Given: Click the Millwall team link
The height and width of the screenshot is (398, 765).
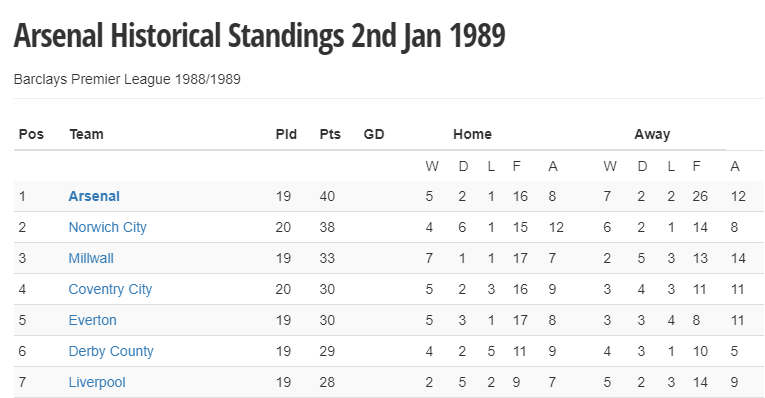Looking at the screenshot, I should (91, 258).
